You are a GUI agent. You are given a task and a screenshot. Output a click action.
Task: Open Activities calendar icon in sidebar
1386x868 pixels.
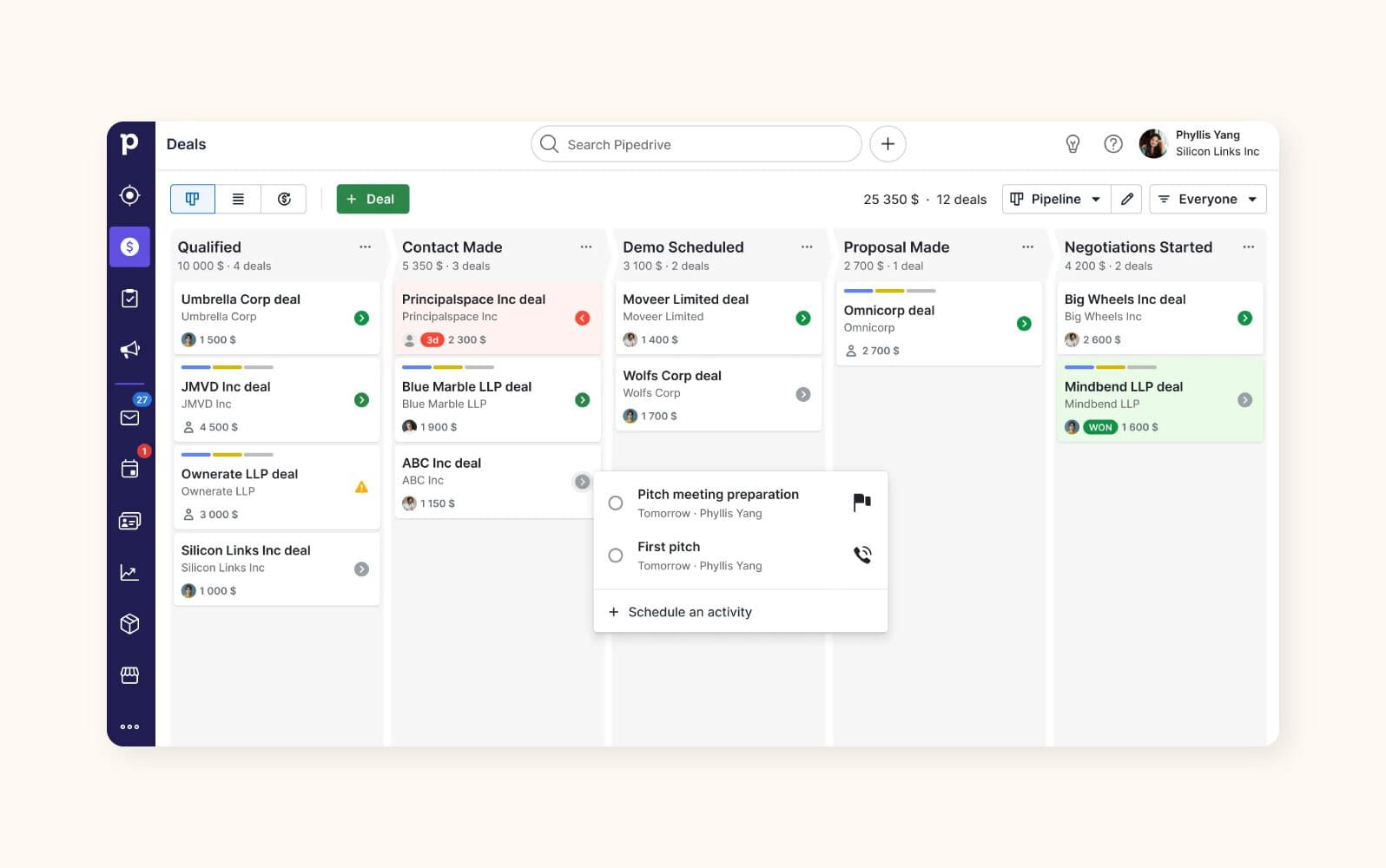click(x=129, y=469)
